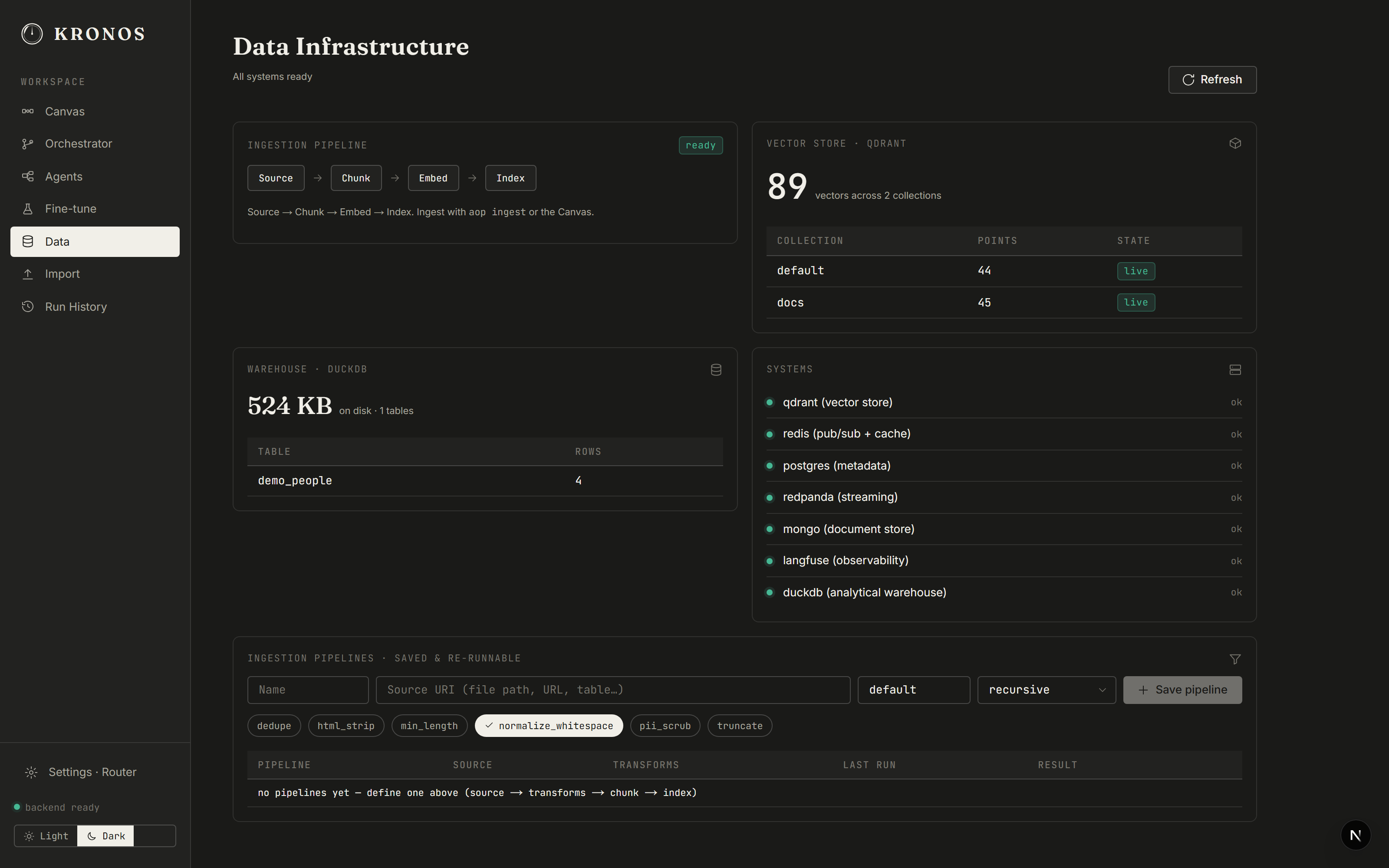Focus the pipeline Name field
This screenshot has width=1389, height=868.
tap(308, 690)
